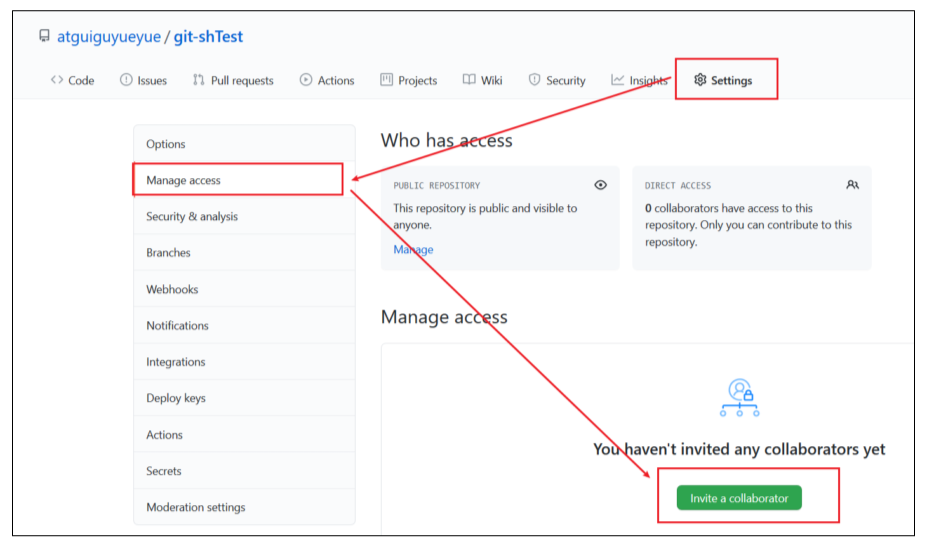Click the Wiki book icon
Viewport: 931px width, 548px height.
(x=469, y=80)
